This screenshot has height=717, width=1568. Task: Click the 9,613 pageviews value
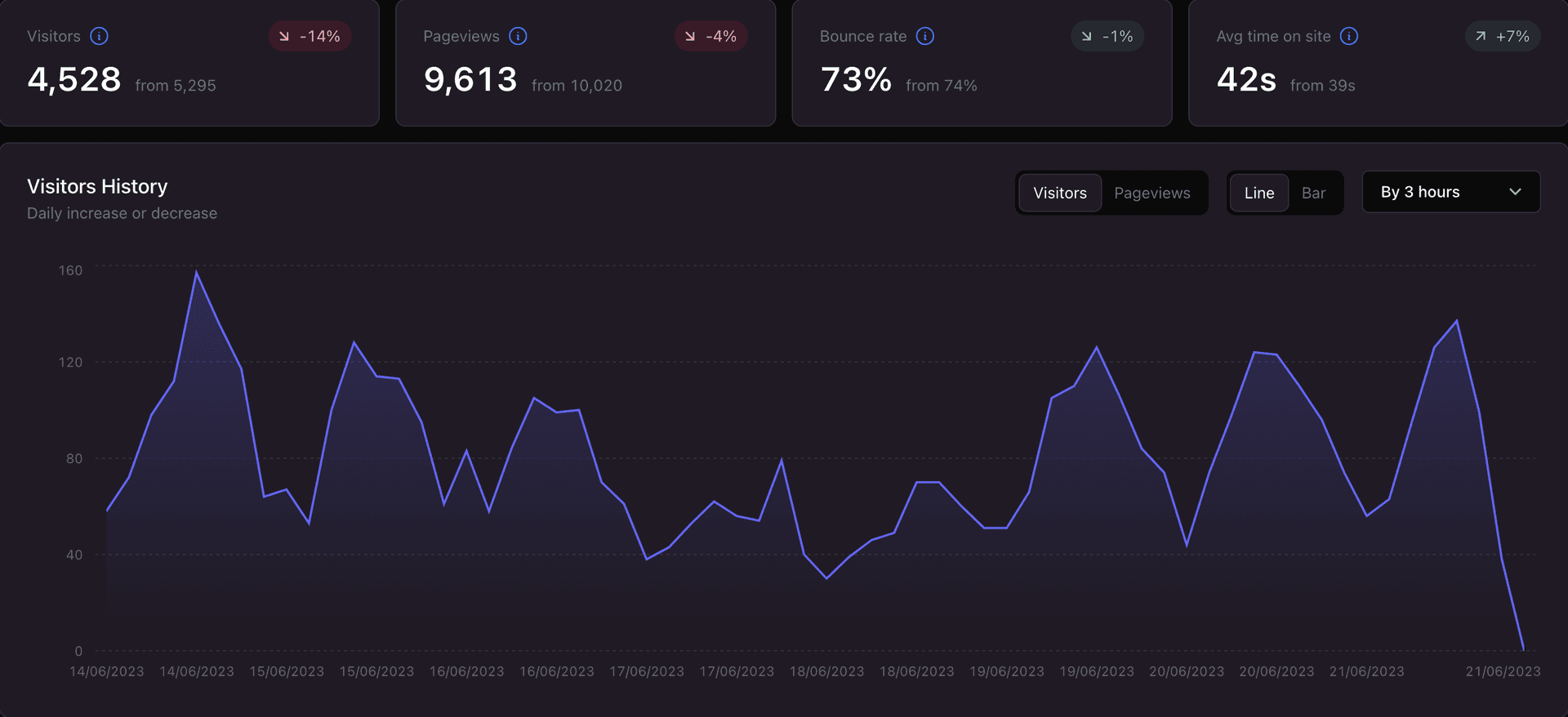tap(470, 80)
